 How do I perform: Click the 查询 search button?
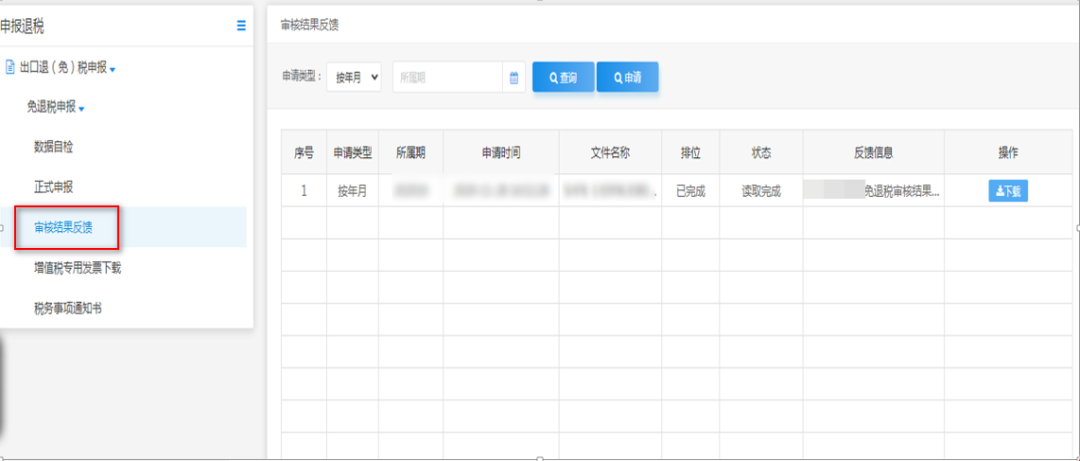[563, 77]
